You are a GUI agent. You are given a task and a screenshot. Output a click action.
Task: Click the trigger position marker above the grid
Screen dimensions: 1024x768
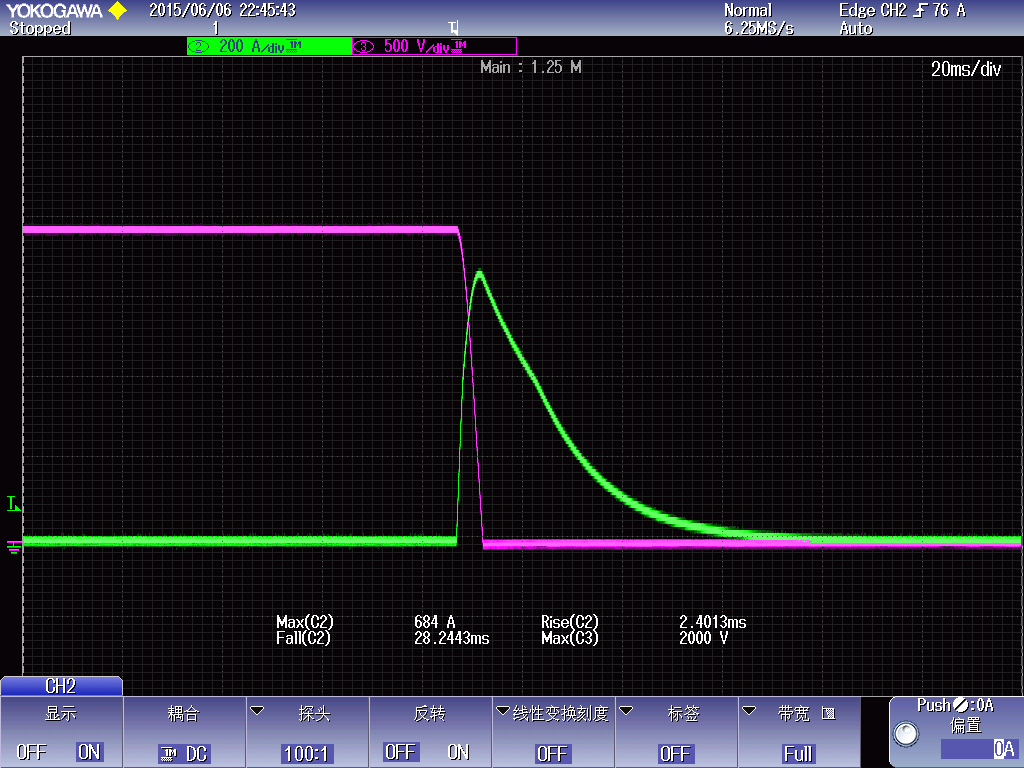[453, 27]
